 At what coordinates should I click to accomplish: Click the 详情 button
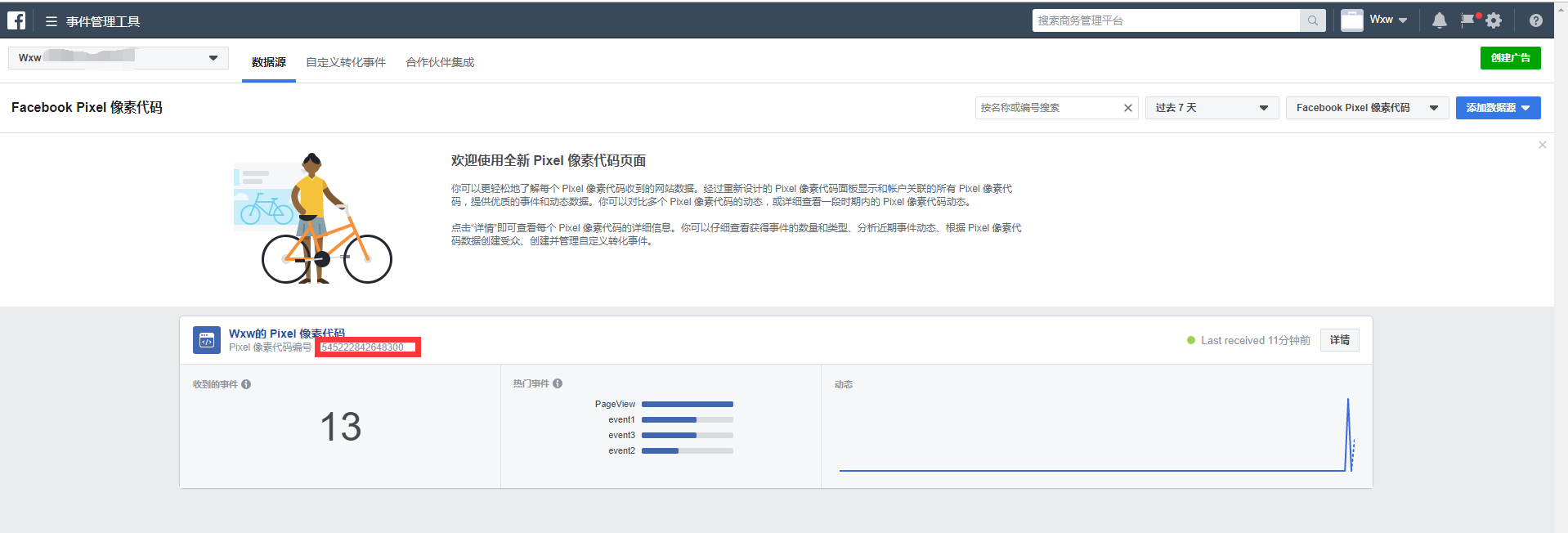pos(1339,340)
